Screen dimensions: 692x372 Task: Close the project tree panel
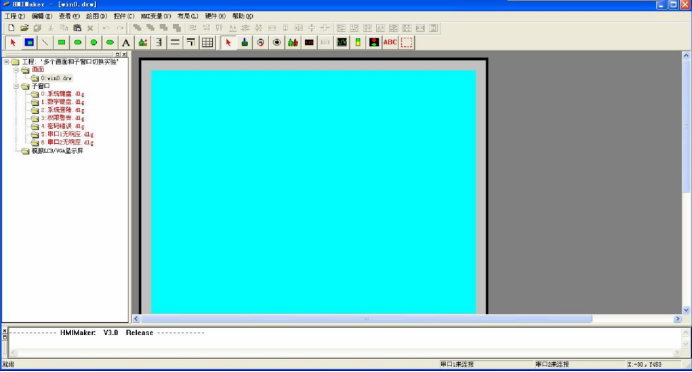[x=124, y=54]
